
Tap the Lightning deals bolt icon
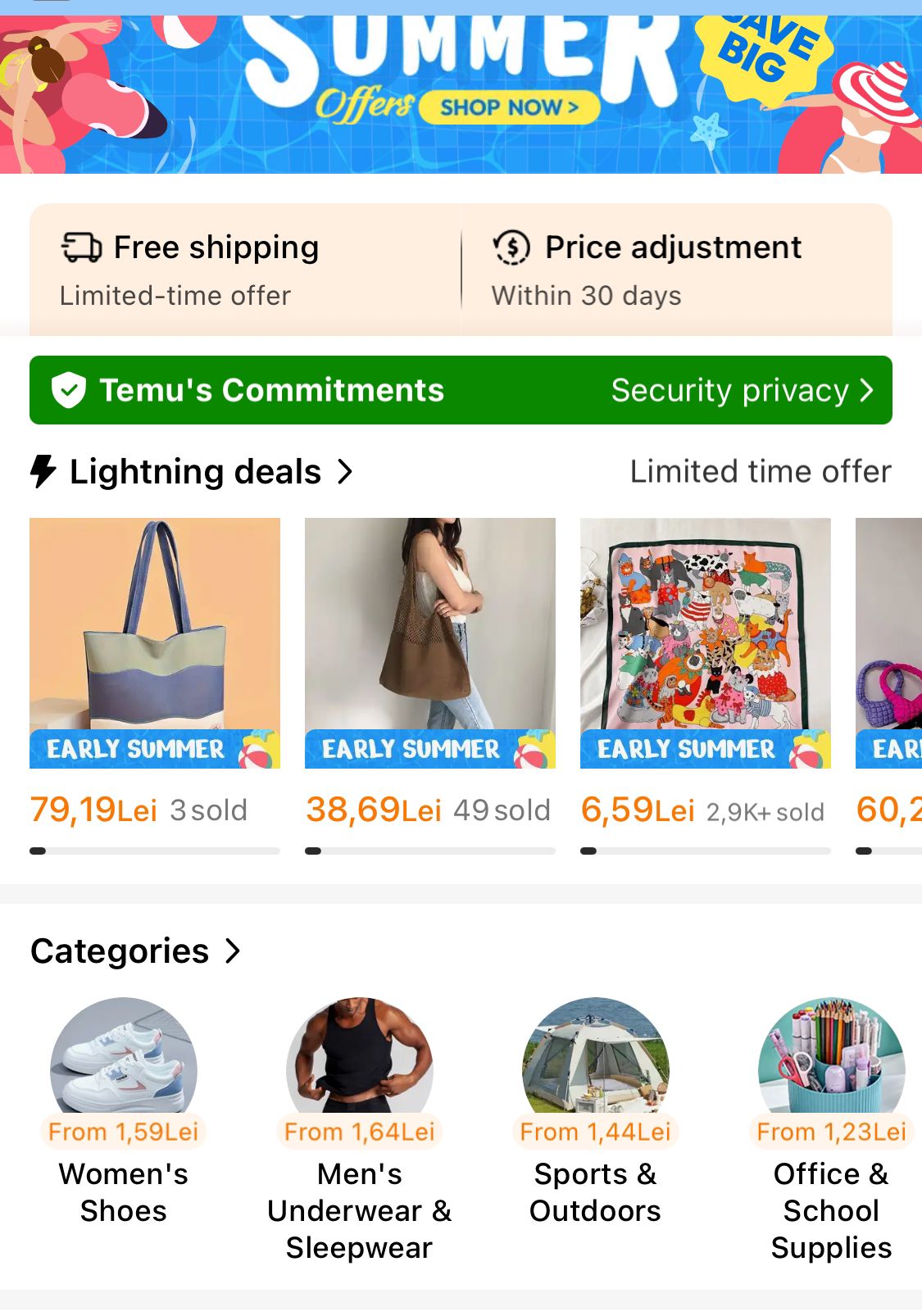(x=43, y=472)
